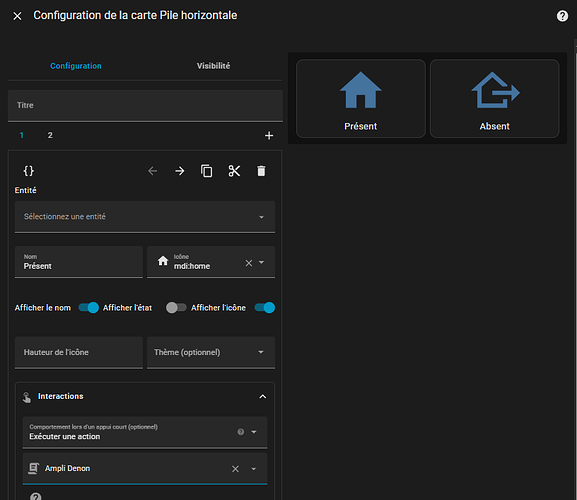Screen dimensions: 577x500
Task: Click the script icon beside Ampli Denon
Action: (x=33, y=468)
